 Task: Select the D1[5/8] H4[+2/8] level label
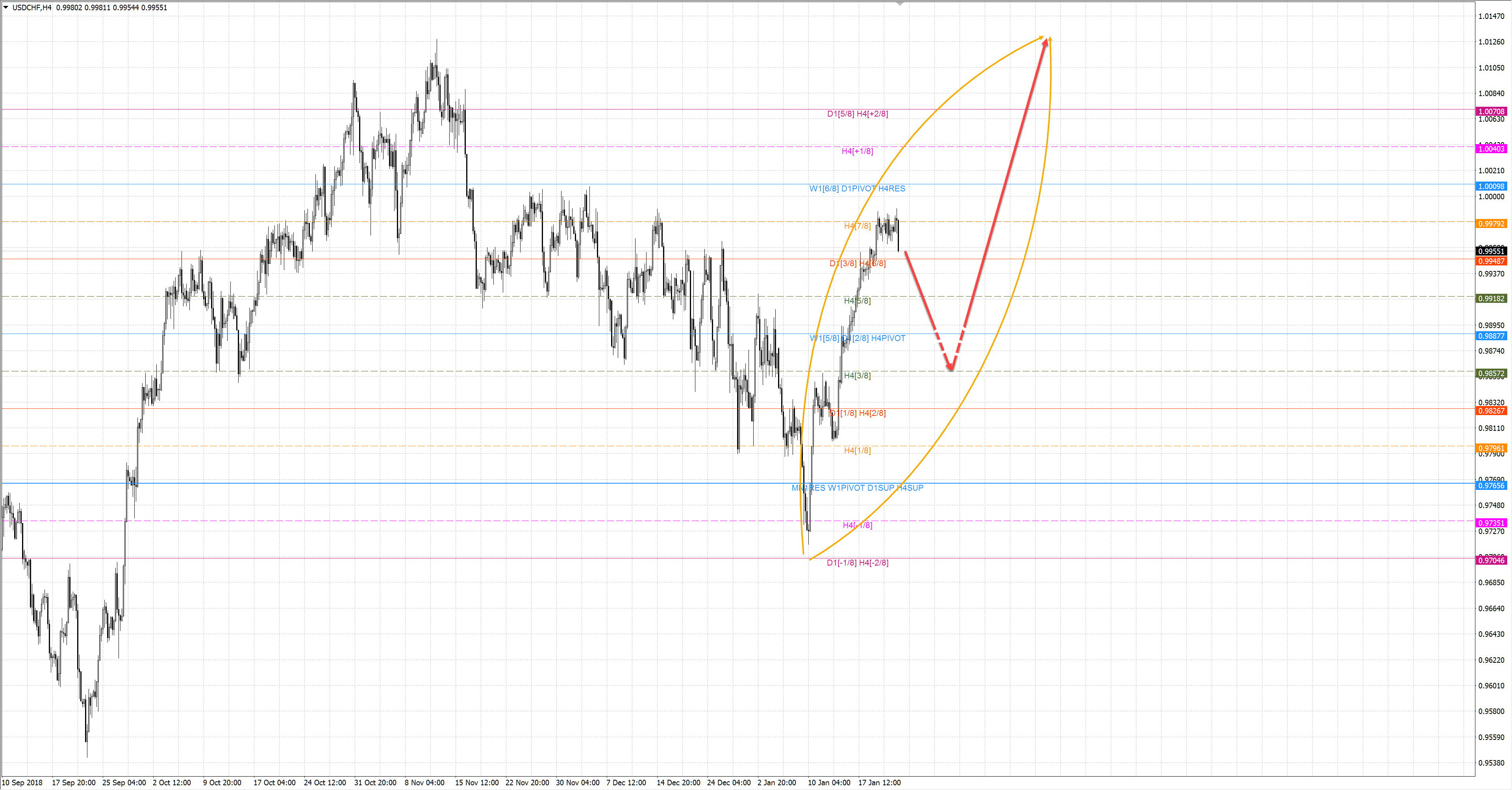(857, 114)
